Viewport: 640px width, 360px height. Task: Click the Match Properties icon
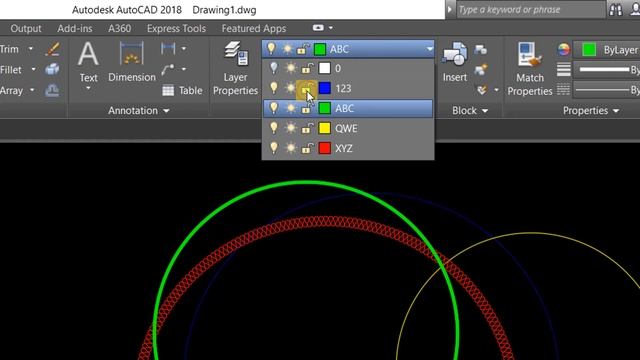[529, 54]
